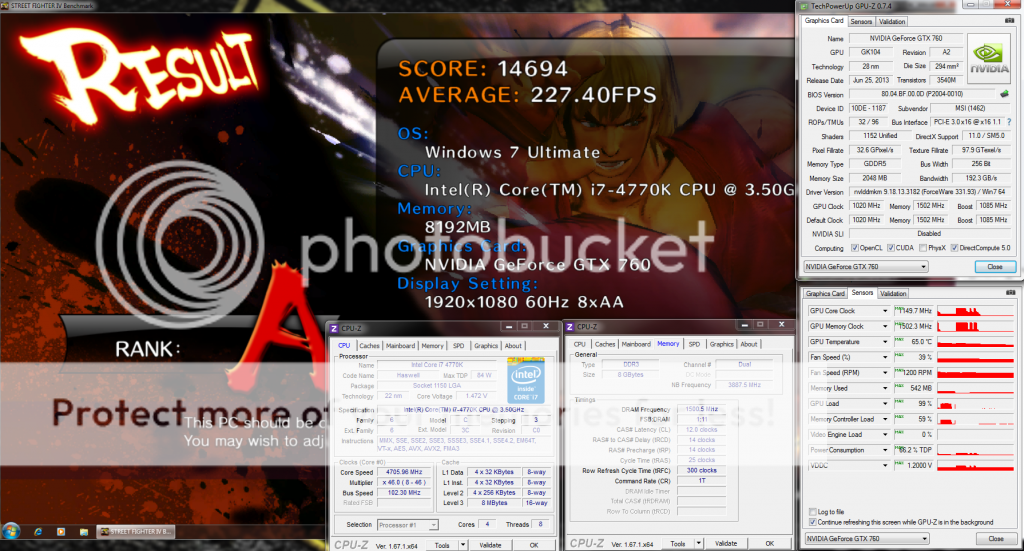The image size is (1024, 551).
Task: Enable the Log to file checkbox
Action: (811, 511)
